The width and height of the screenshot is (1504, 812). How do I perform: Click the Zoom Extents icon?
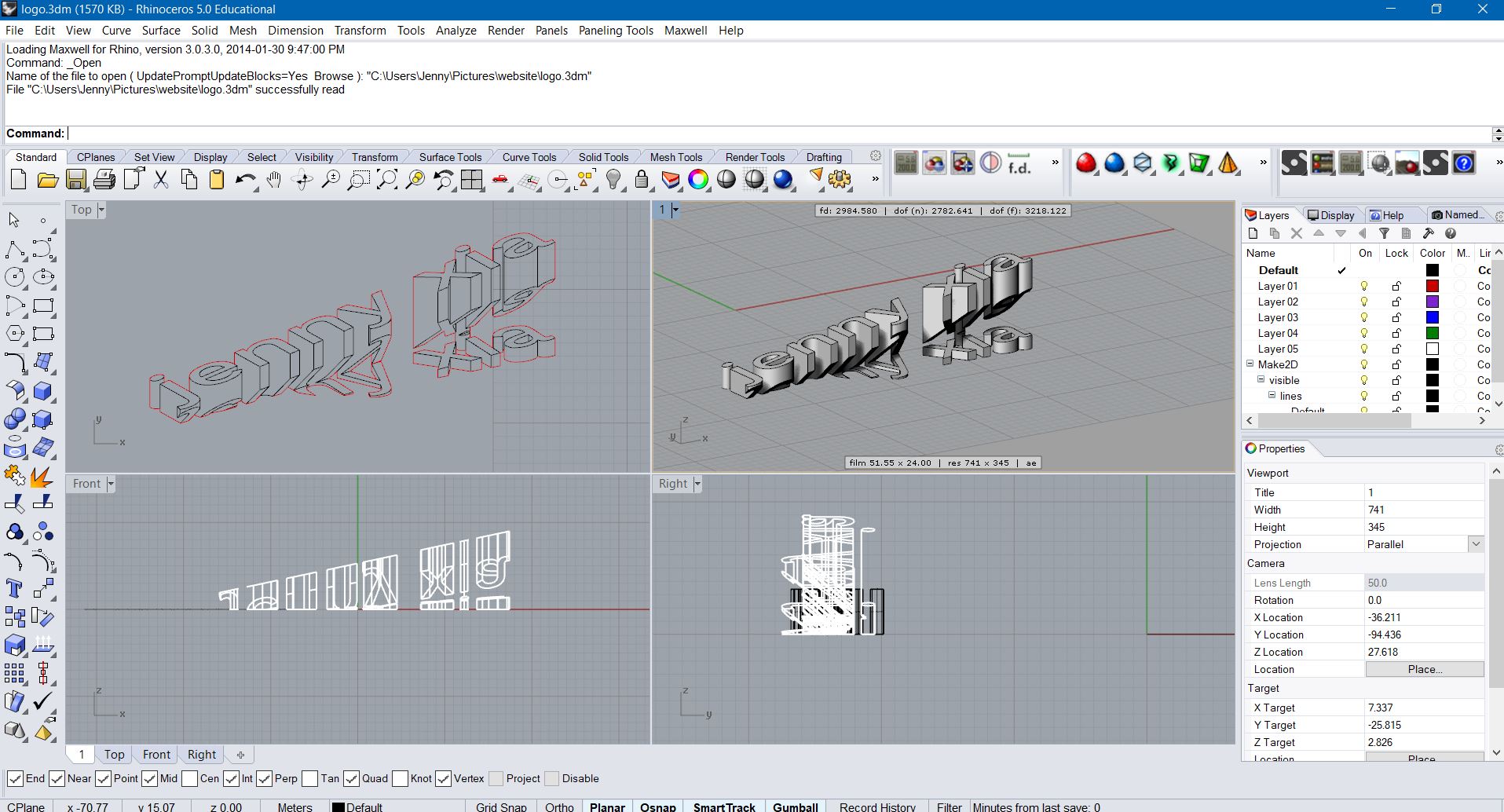coord(386,180)
